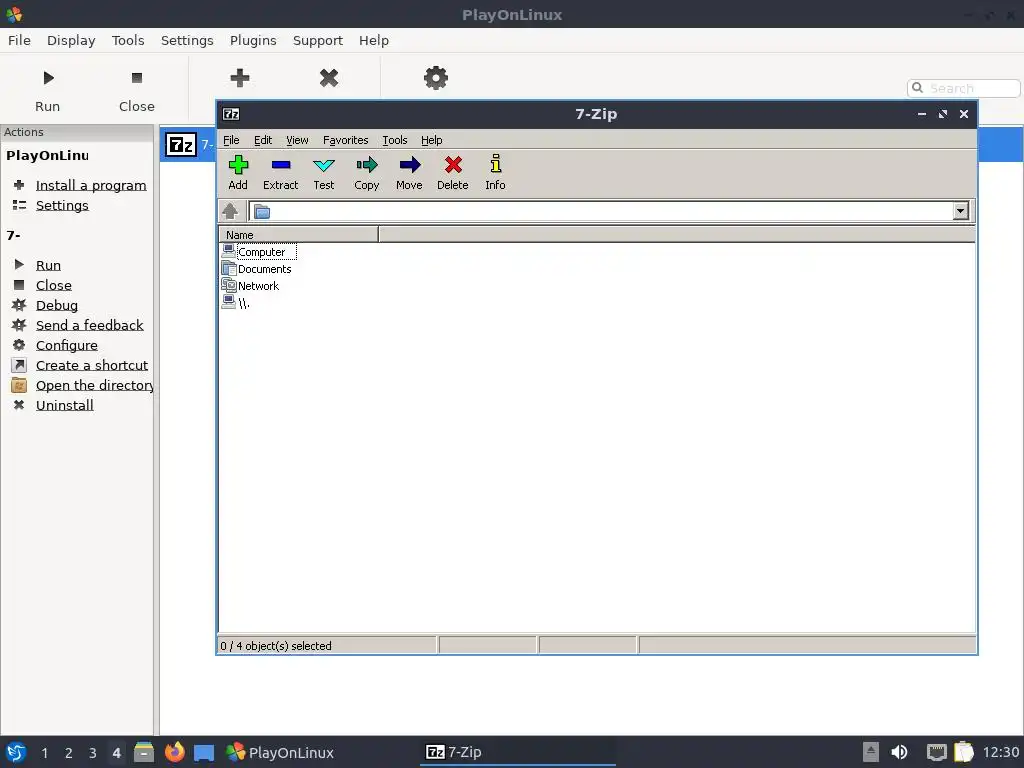
Task: Click the Settings link in Actions panel
Action: (62, 205)
